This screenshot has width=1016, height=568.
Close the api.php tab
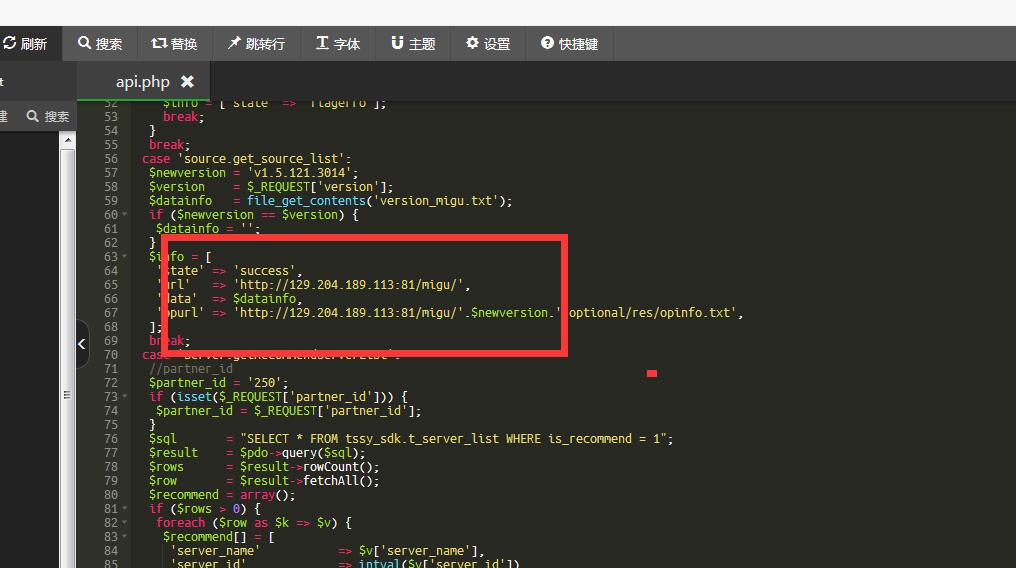187,82
